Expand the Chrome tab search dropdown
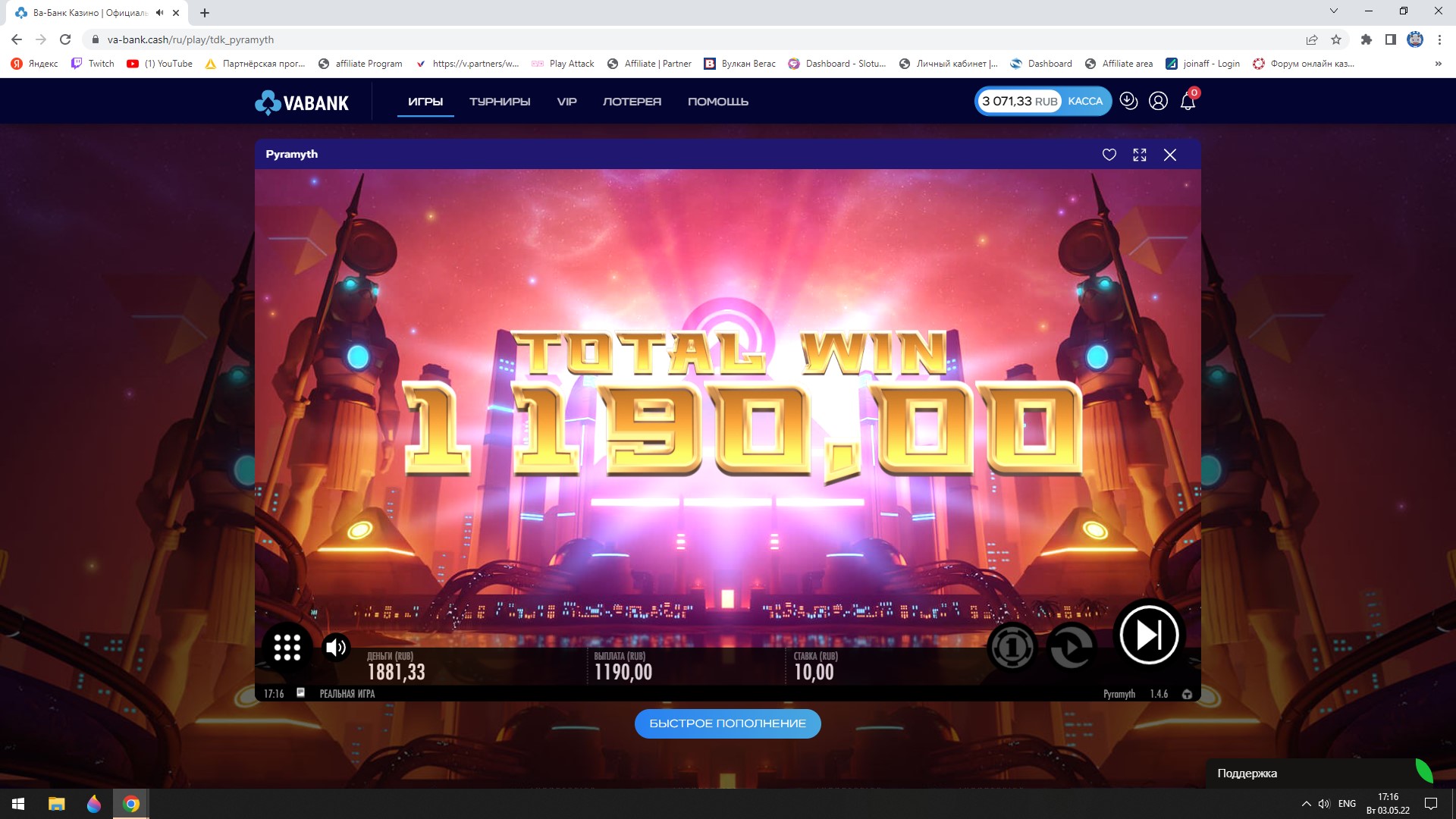This screenshot has height=819, width=1456. (x=1333, y=11)
